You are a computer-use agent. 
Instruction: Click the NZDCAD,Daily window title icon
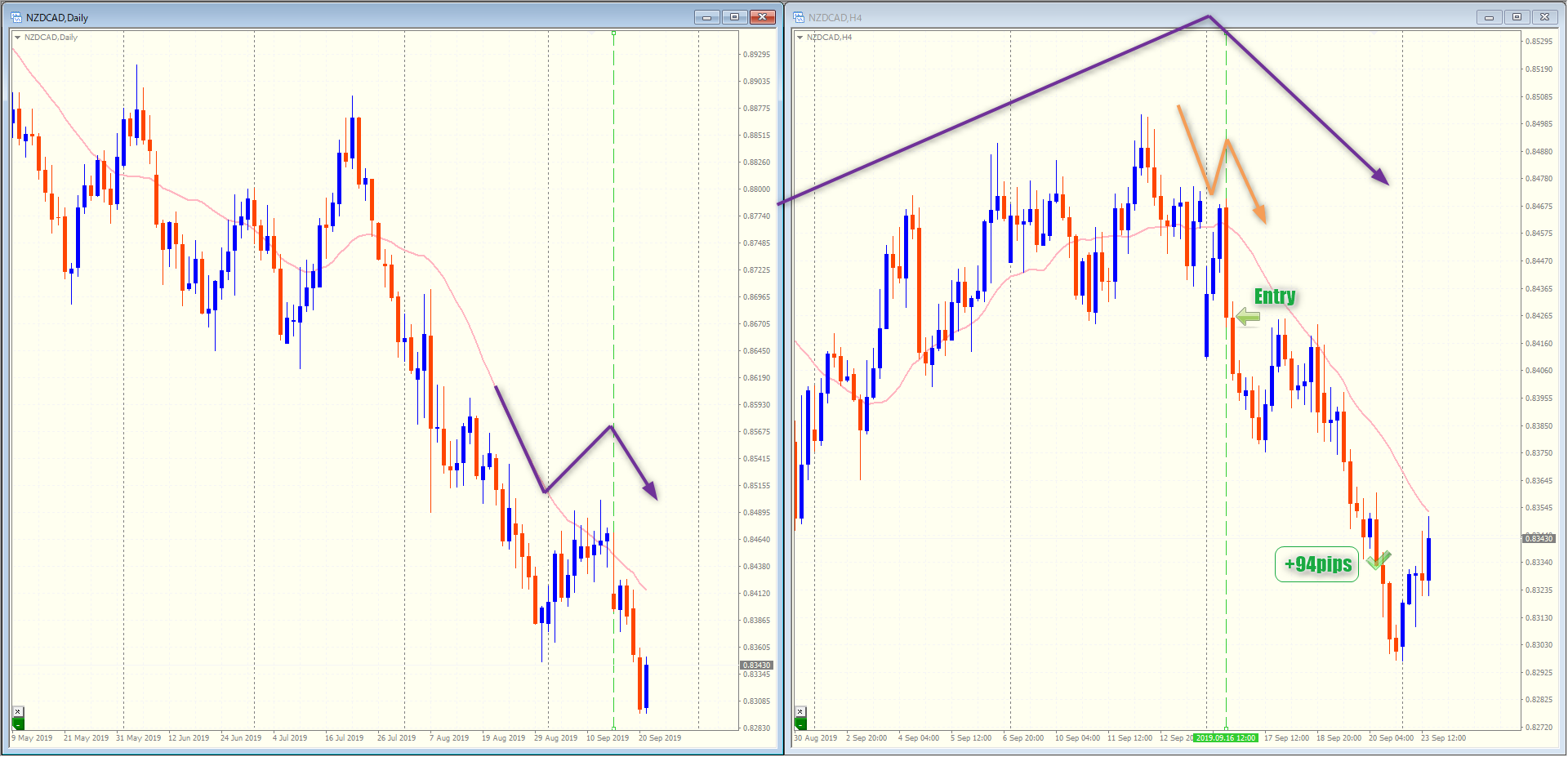(x=16, y=17)
